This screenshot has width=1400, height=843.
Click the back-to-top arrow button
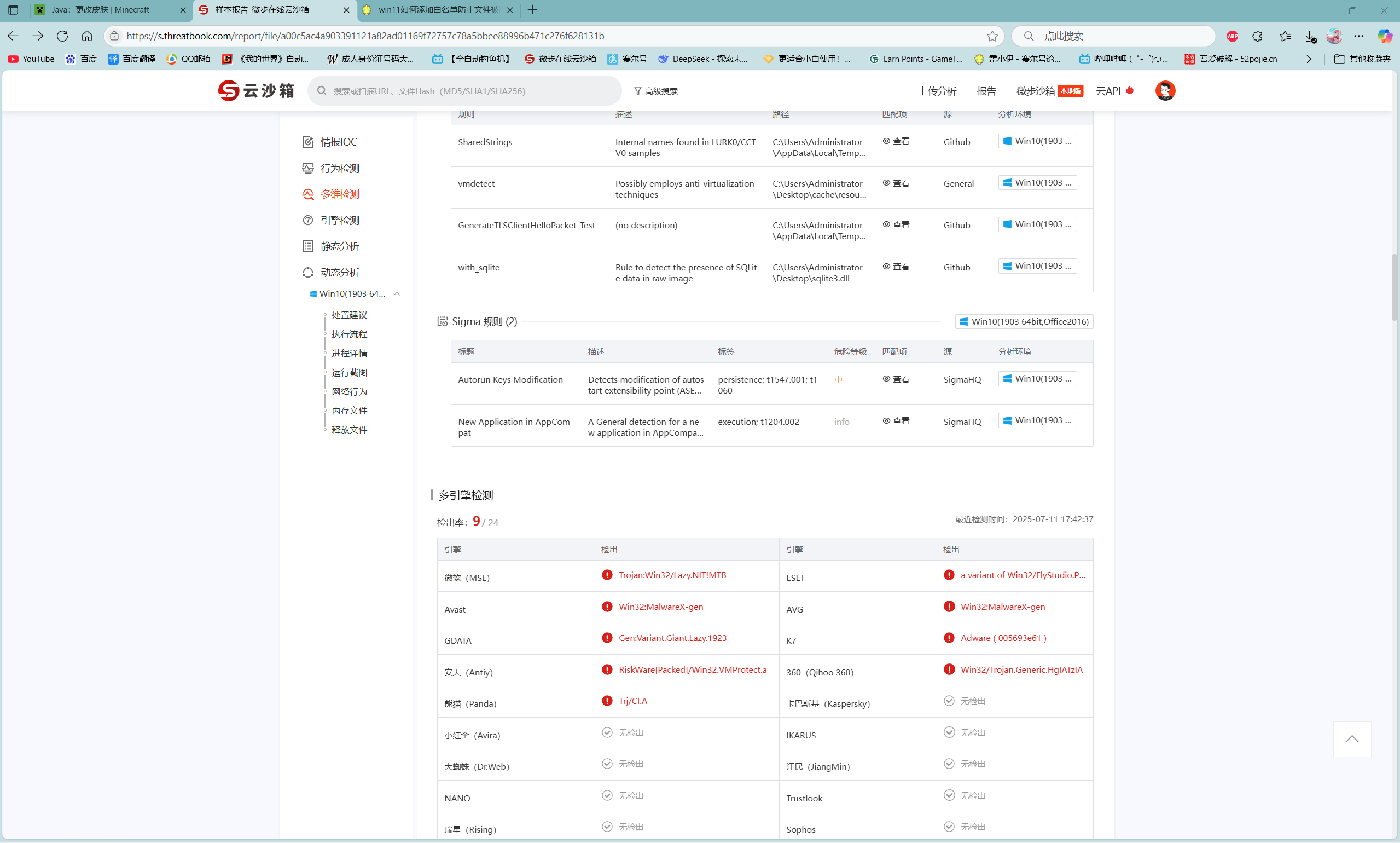[1352, 738]
